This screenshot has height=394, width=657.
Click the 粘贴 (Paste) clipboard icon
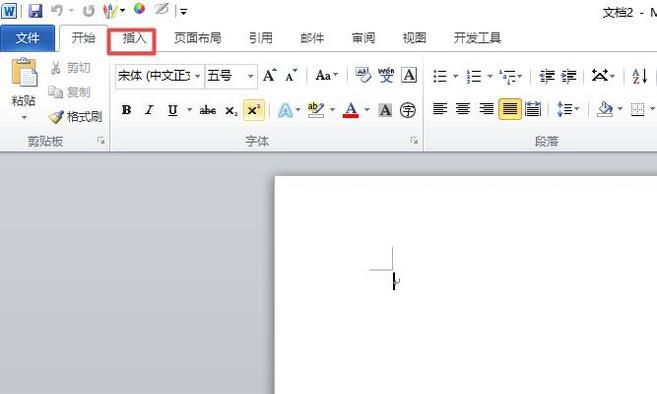[24, 73]
